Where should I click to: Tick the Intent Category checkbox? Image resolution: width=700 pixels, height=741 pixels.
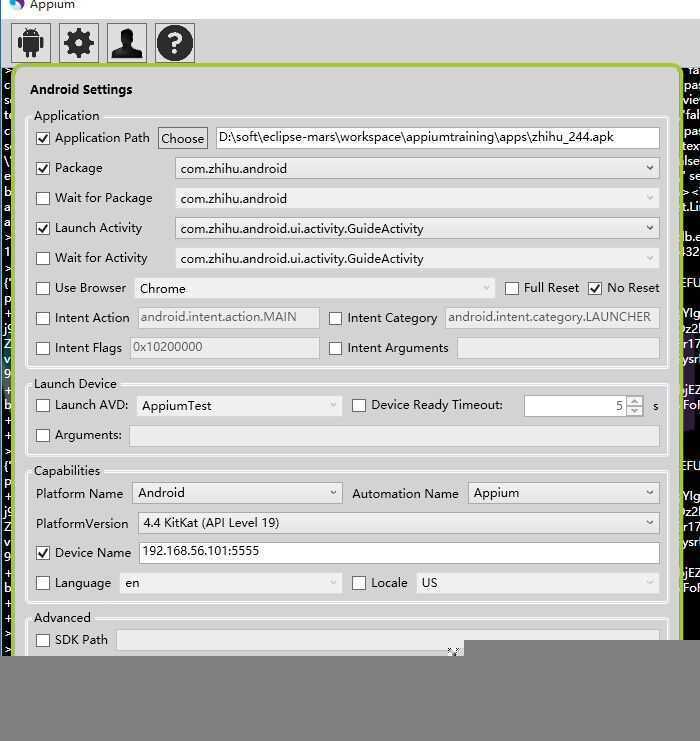coord(336,318)
